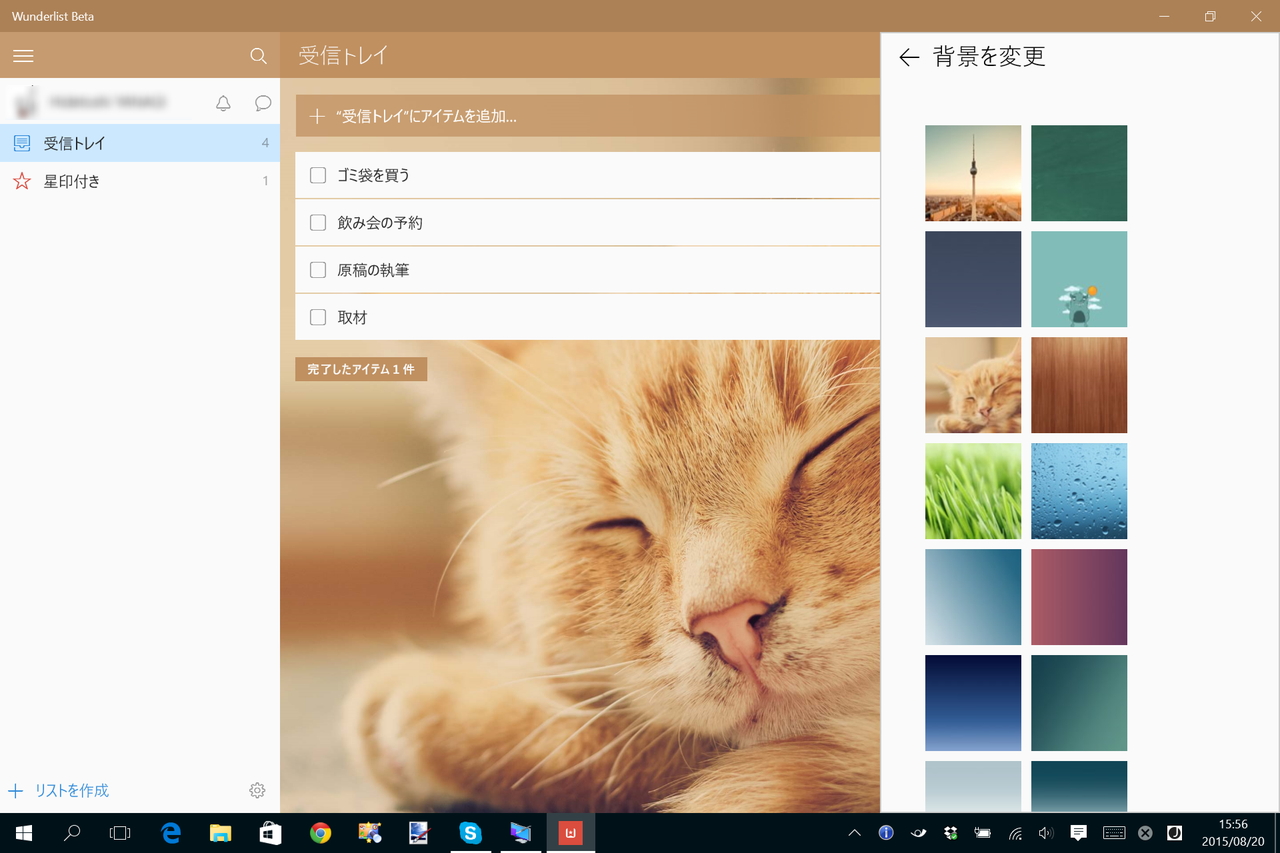Open File Explorer from the taskbar
The image size is (1280, 853).
(x=220, y=832)
